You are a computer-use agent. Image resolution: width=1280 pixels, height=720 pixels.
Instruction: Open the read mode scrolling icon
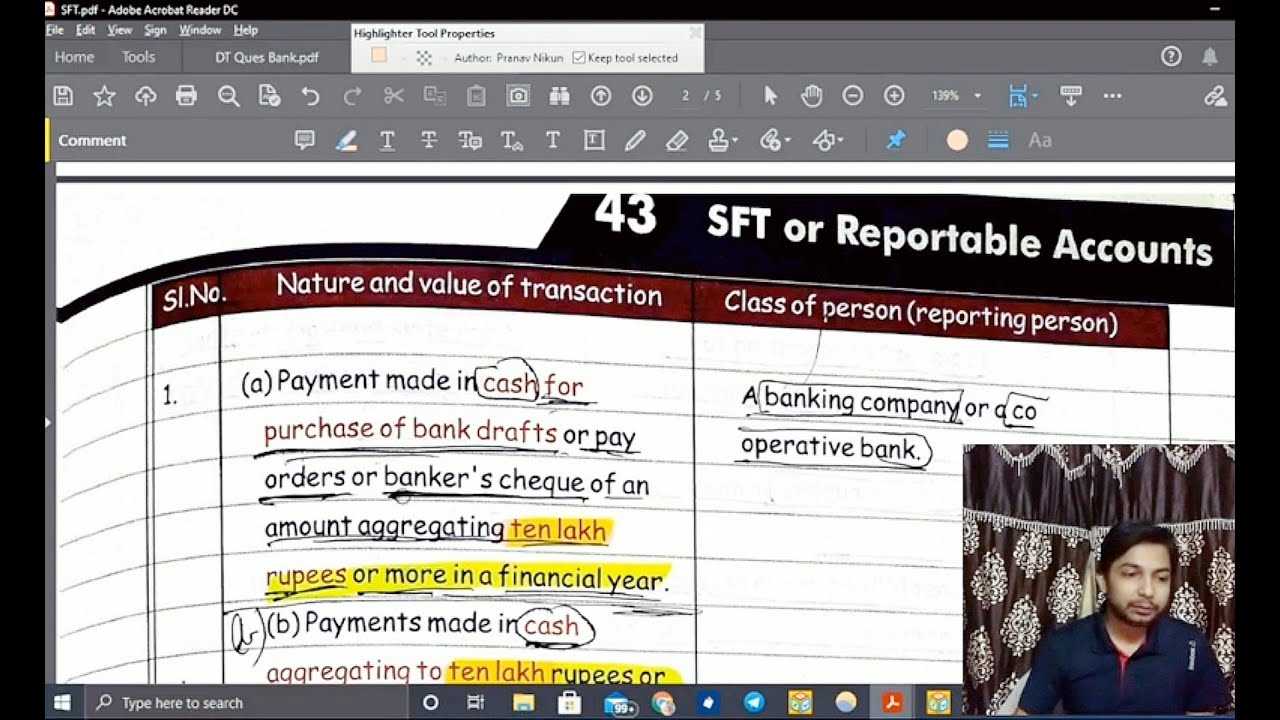tap(1071, 96)
